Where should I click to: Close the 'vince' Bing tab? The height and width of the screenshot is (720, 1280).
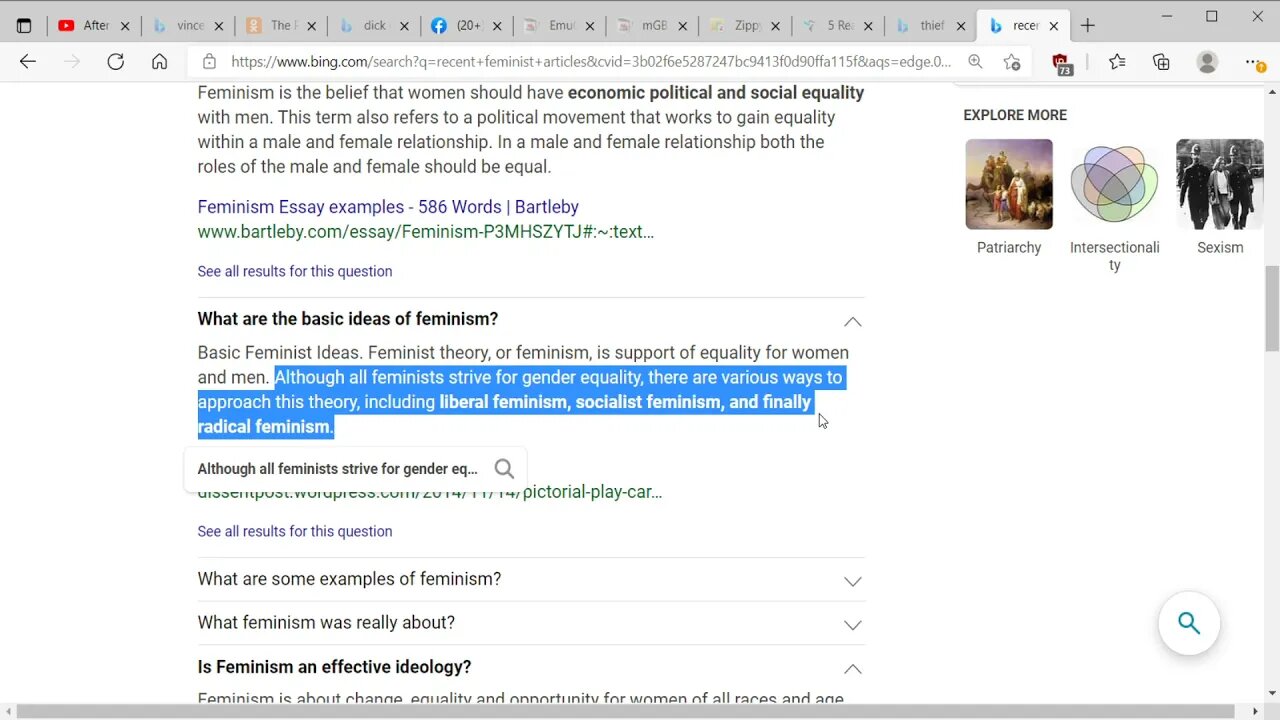219,26
